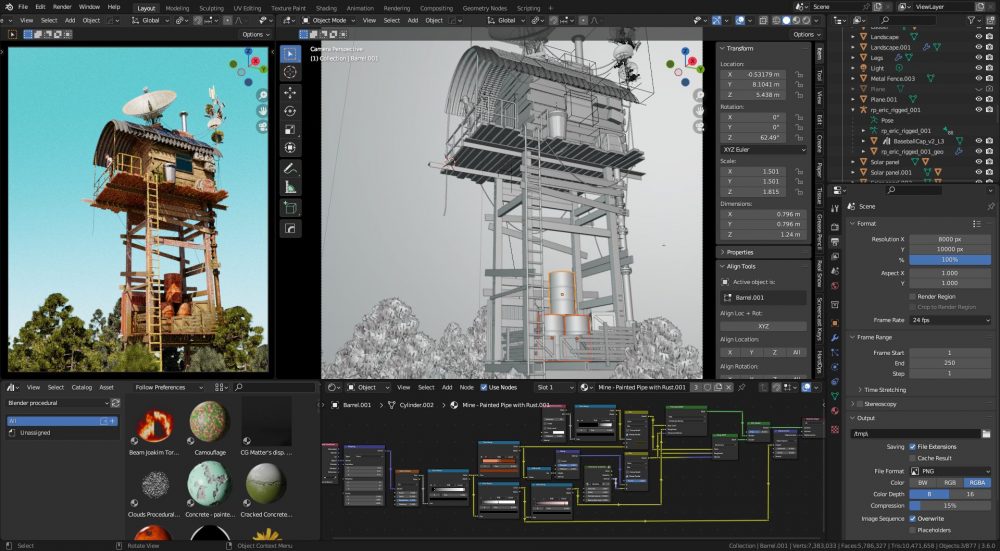Screen dimensions: 1000x551
Task: Collapse the rp_eric_rigged_001 armature tree
Action: [853, 110]
